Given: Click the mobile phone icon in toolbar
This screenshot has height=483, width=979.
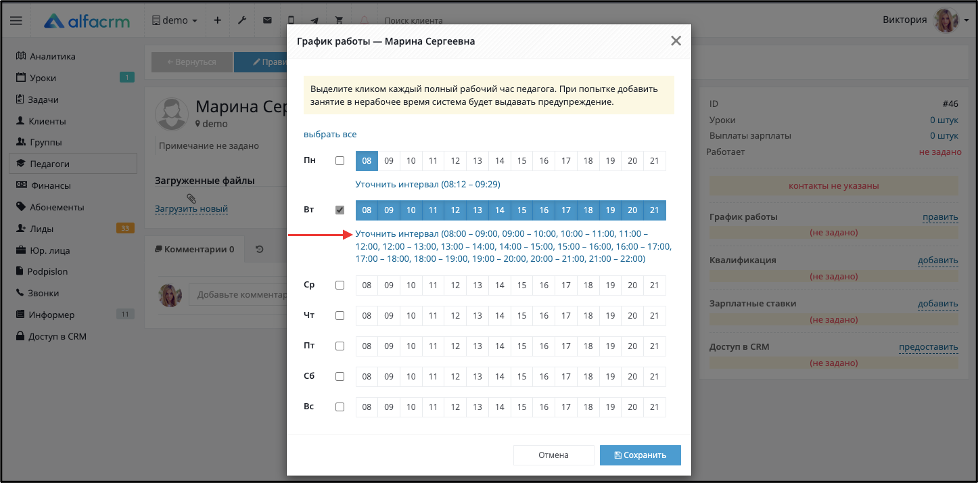Looking at the screenshot, I should (x=292, y=21).
